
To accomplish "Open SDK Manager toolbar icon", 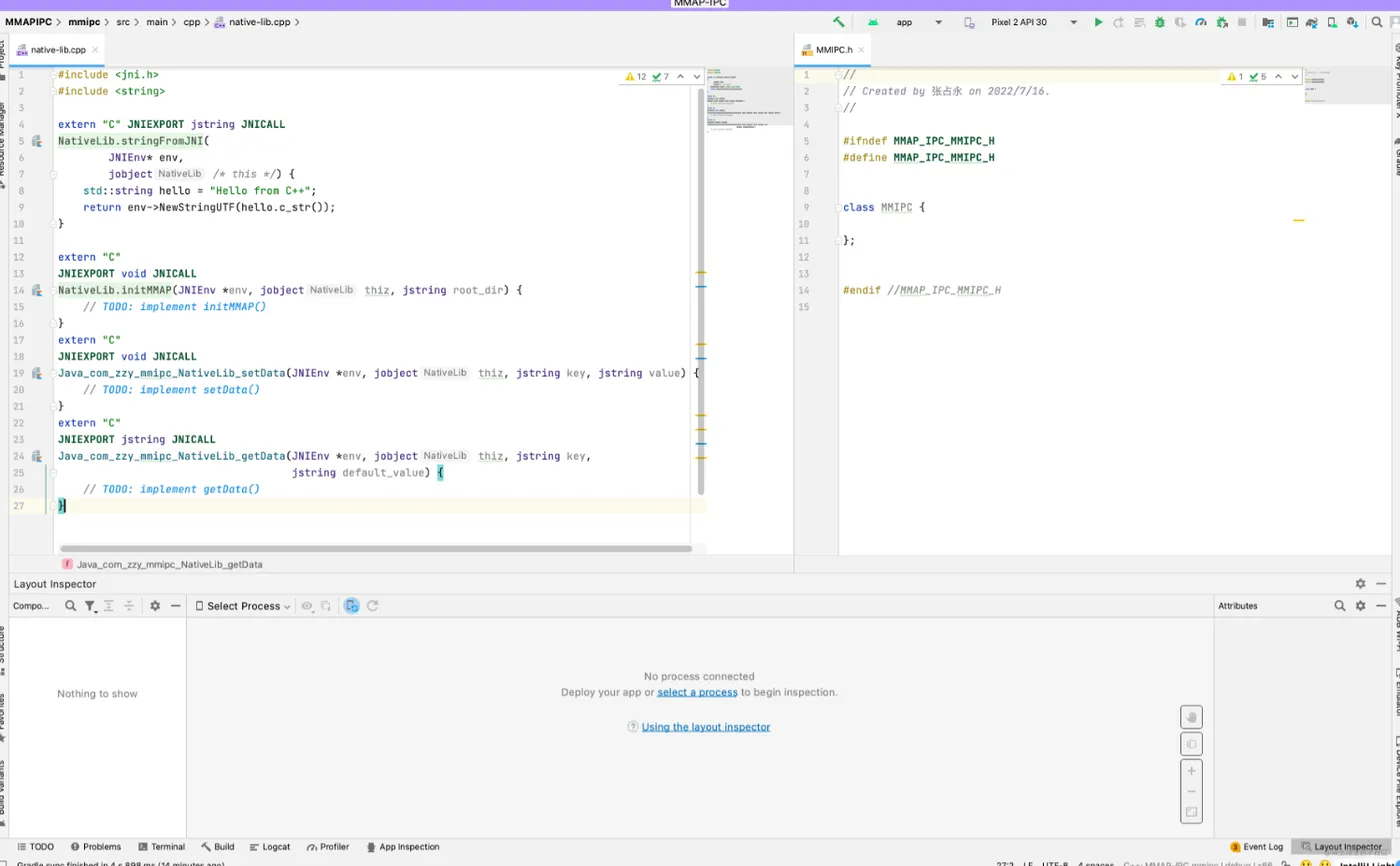I will click(x=1353, y=22).
